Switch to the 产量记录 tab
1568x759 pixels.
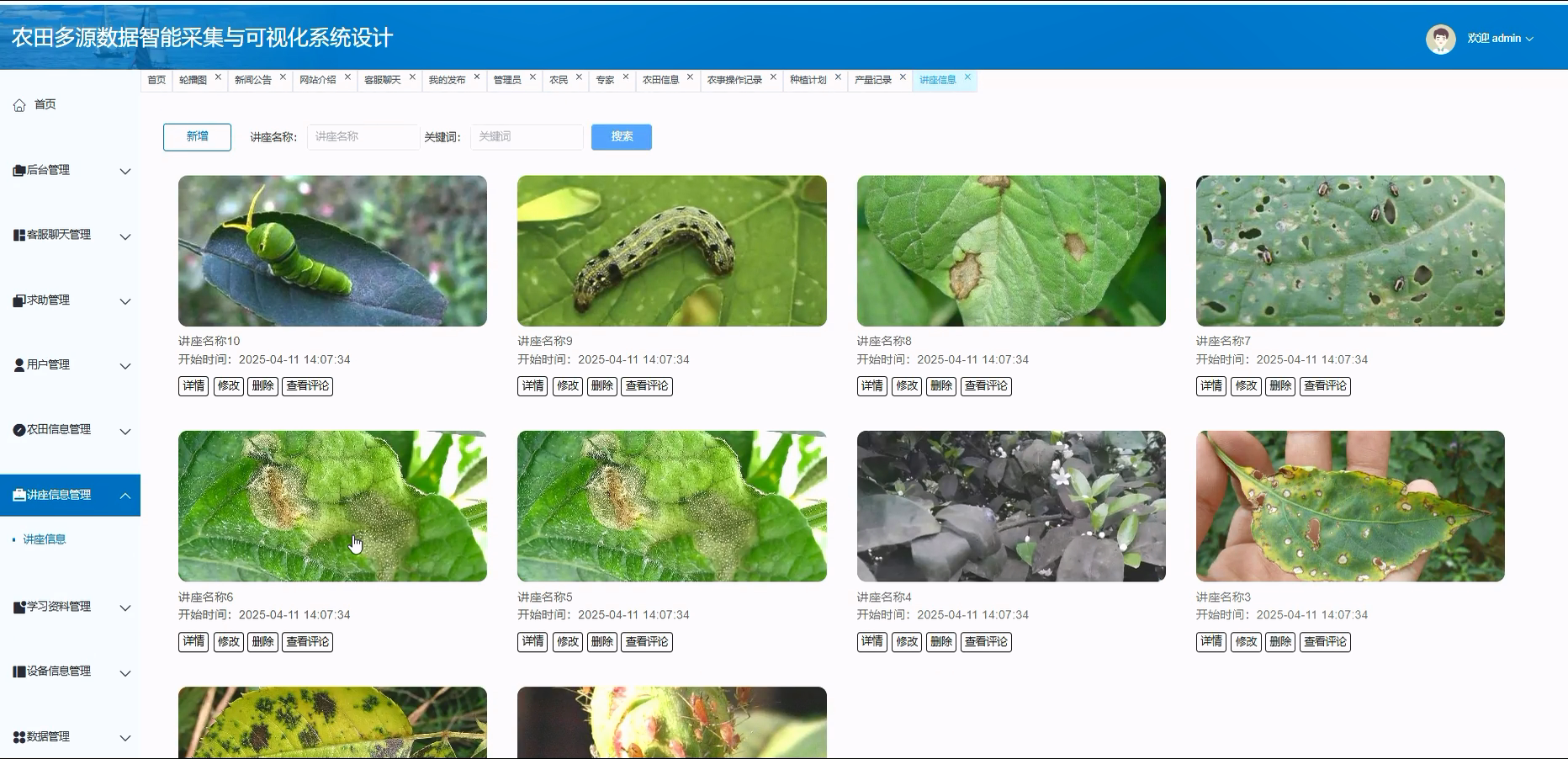point(873,80)
